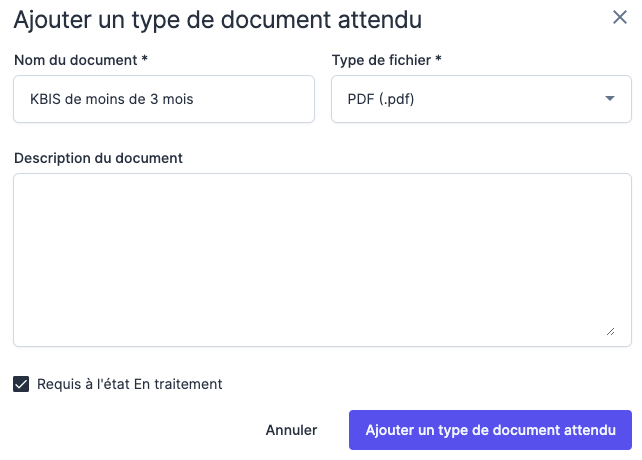This screenshot has width=642, height=460.
Task: Click the word 'KBIS' in the name field
Action: point(45,99)
